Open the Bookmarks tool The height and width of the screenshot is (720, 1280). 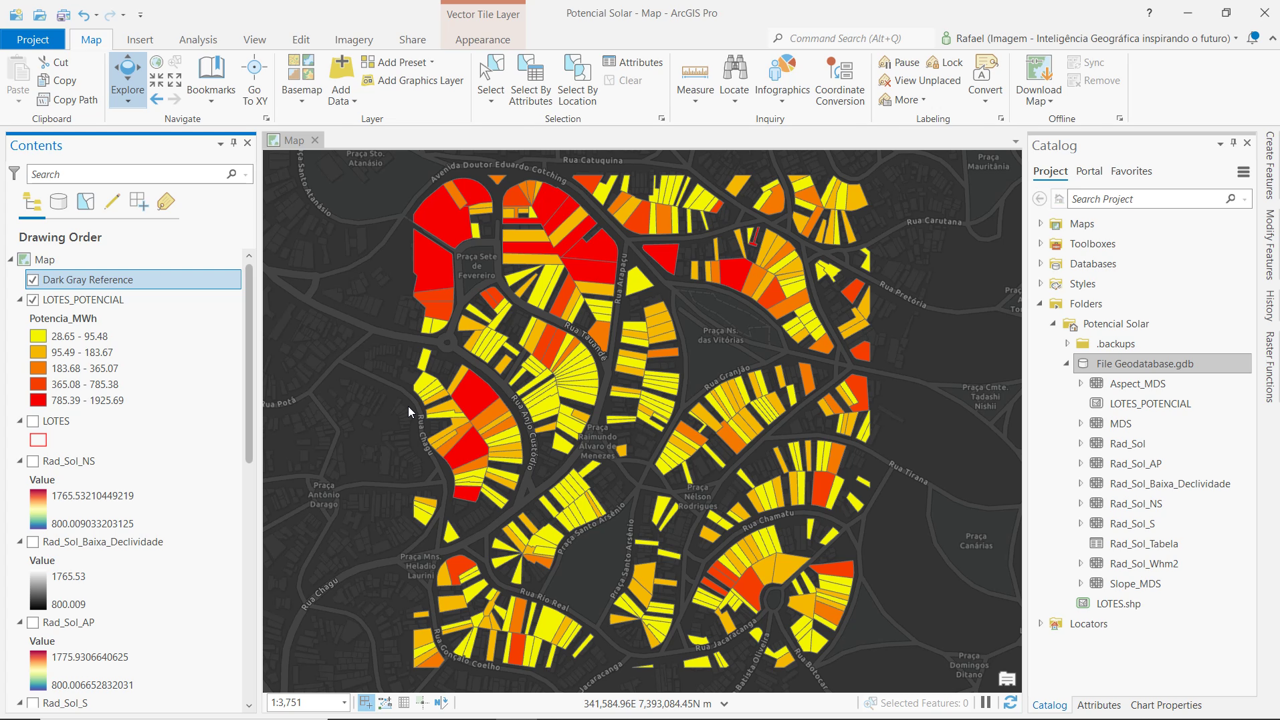pos(211,80)
